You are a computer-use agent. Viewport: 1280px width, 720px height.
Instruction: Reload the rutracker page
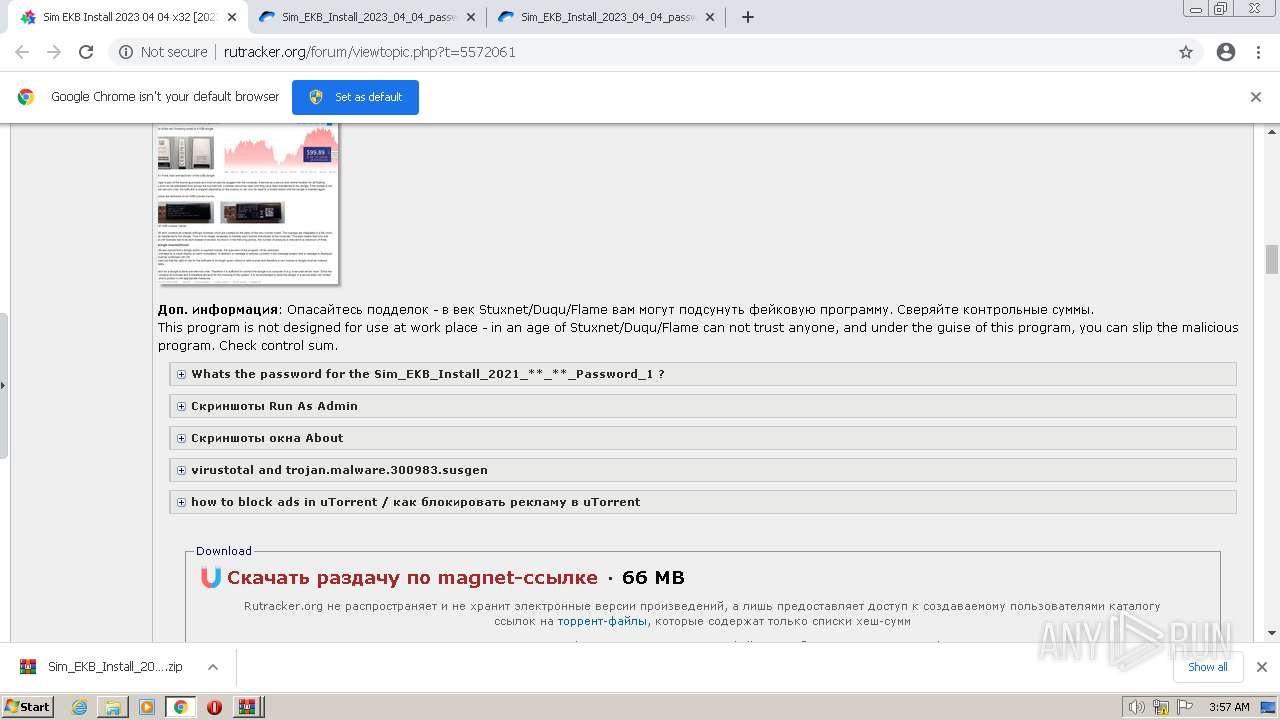coord(86,52)
